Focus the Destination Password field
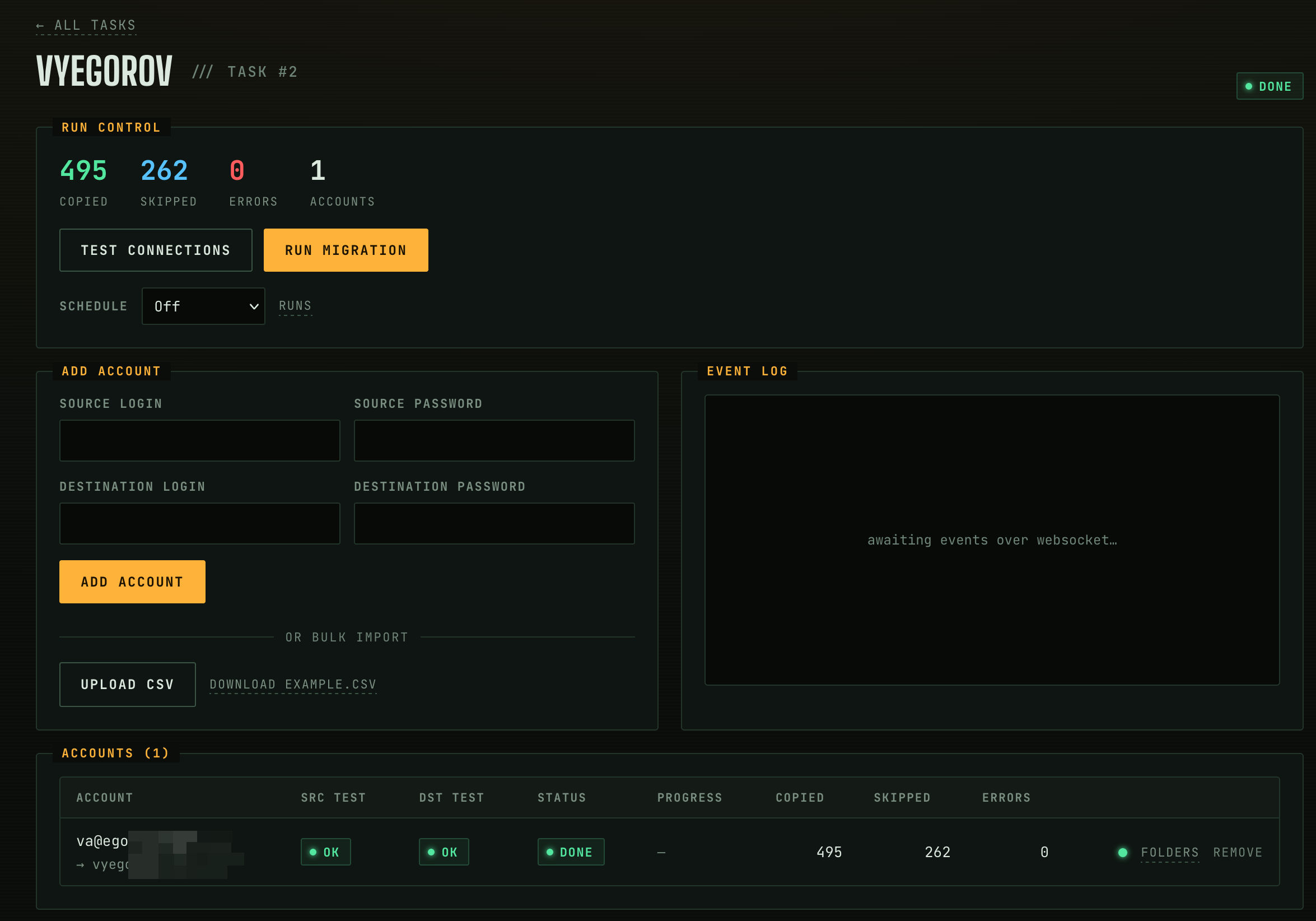The width and height of the screenshot is (1316, 921). (x=494, y=524)
